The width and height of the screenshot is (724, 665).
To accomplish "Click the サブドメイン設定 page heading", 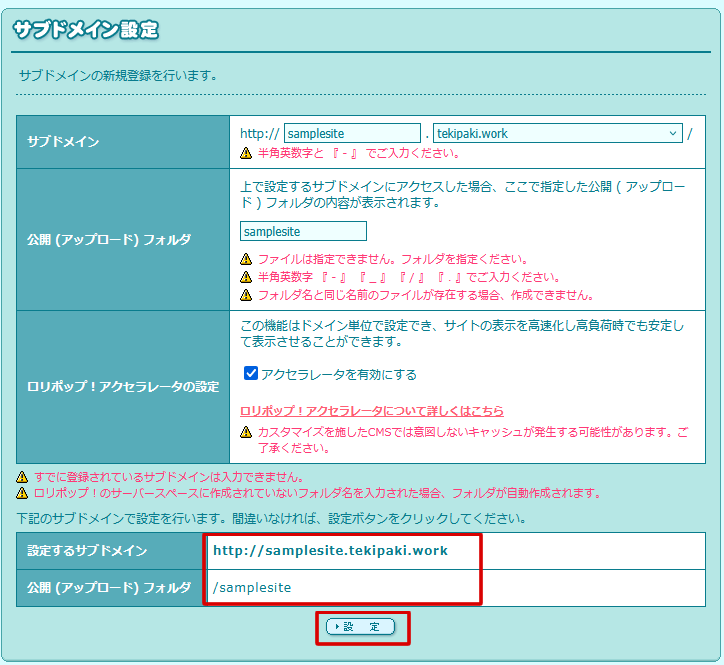I will point(86,30).
